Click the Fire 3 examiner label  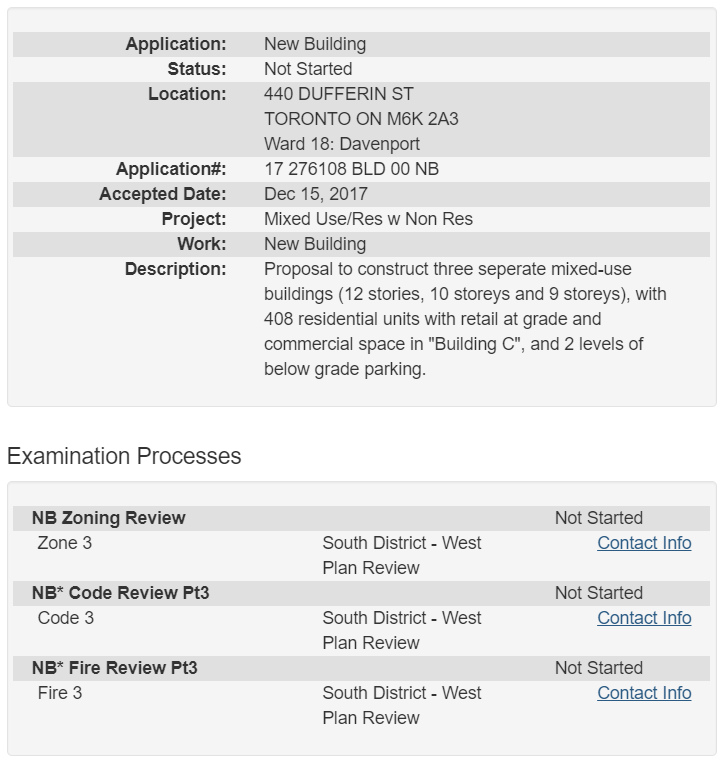click(60, 693)
